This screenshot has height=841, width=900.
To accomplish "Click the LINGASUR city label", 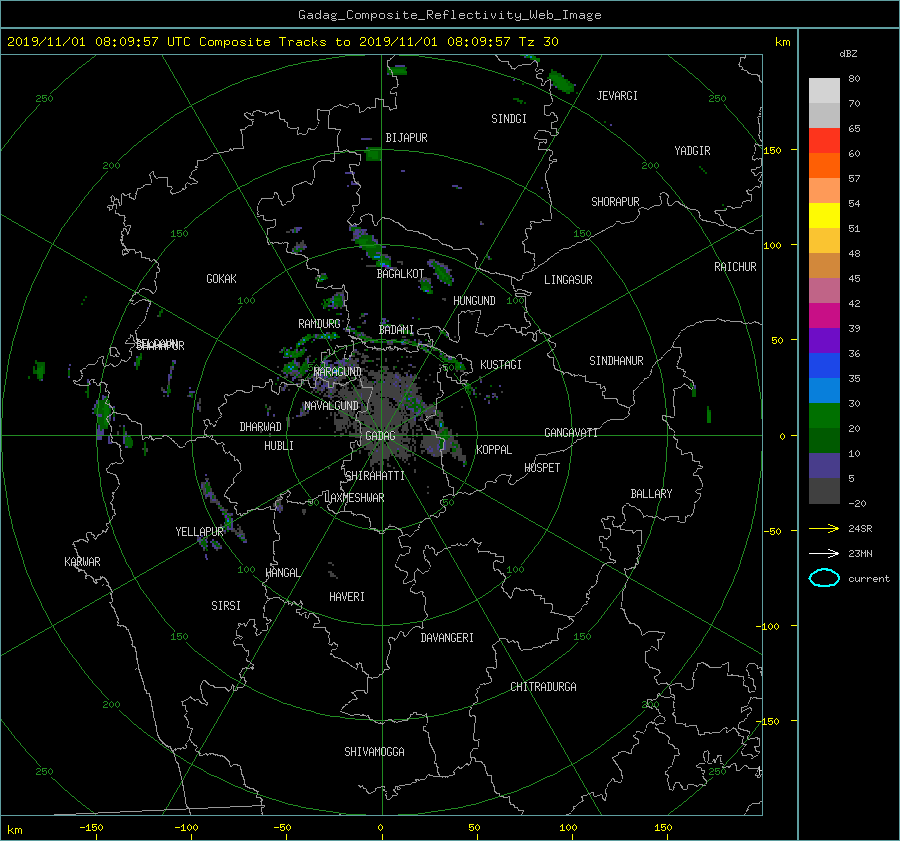I will (568, 280).
